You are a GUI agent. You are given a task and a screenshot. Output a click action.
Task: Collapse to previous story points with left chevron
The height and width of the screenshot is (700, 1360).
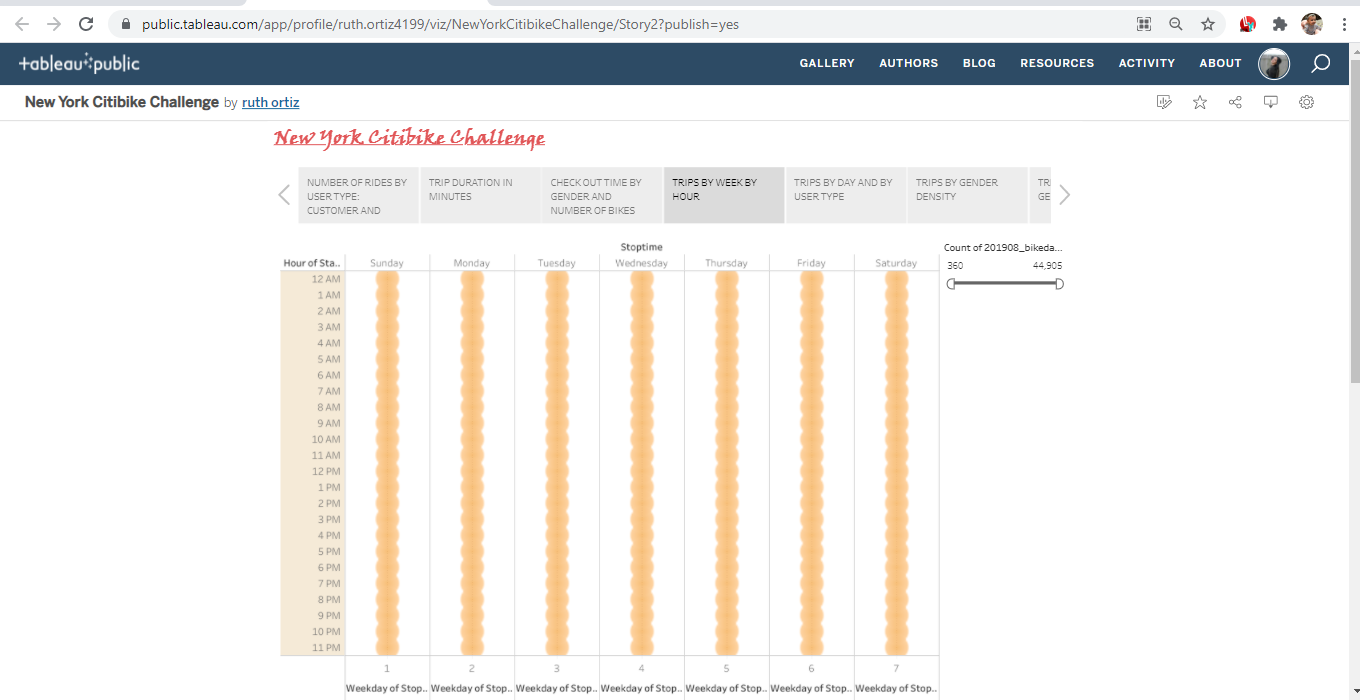coord(283,194)
